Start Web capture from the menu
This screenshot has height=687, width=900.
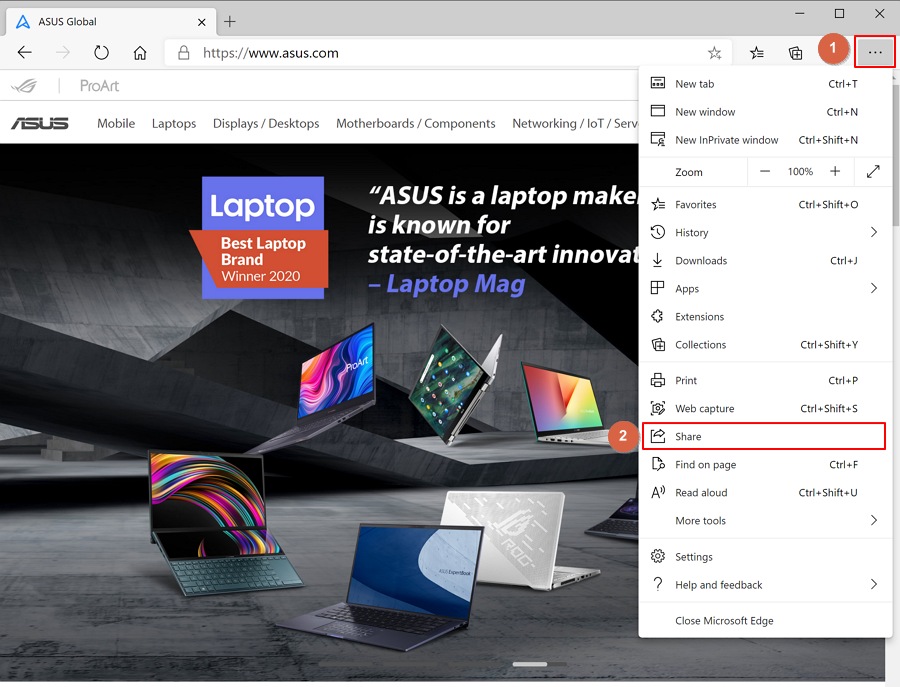click(x=765, y=409)
